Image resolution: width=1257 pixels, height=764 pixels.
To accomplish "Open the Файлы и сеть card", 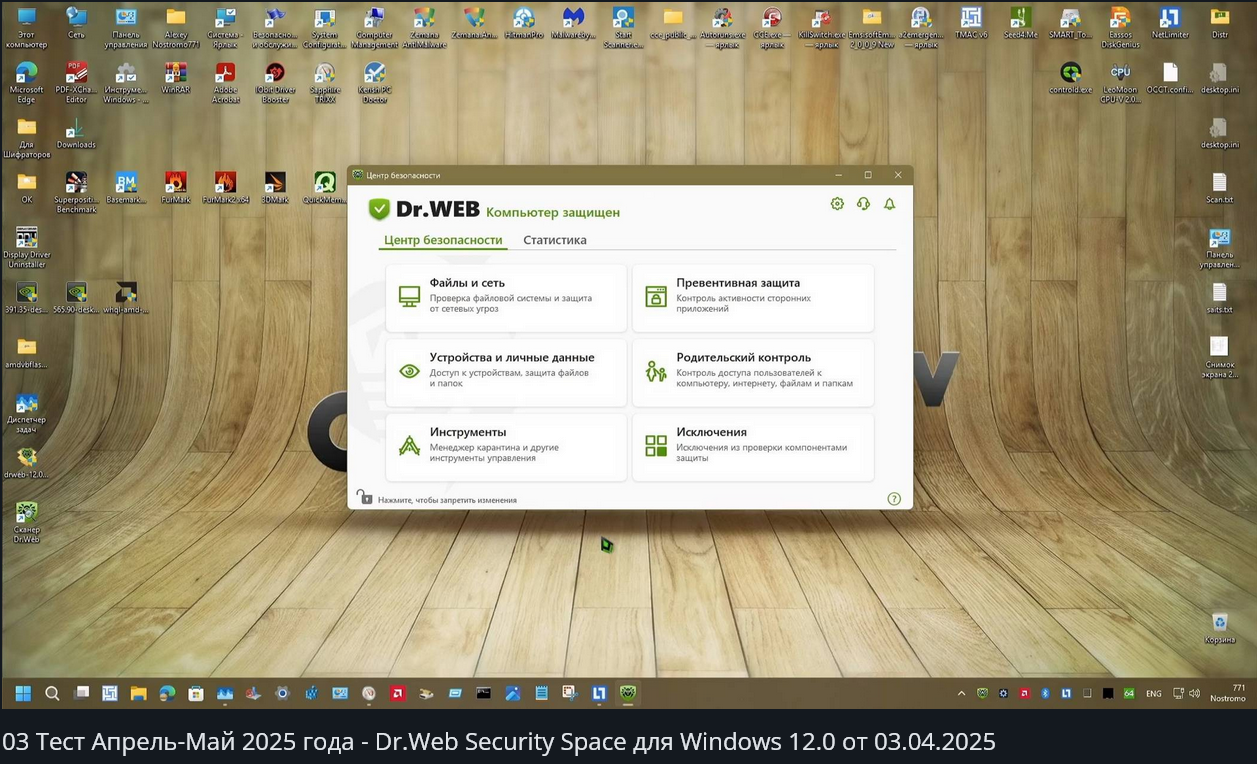I will tap(506, 298).
